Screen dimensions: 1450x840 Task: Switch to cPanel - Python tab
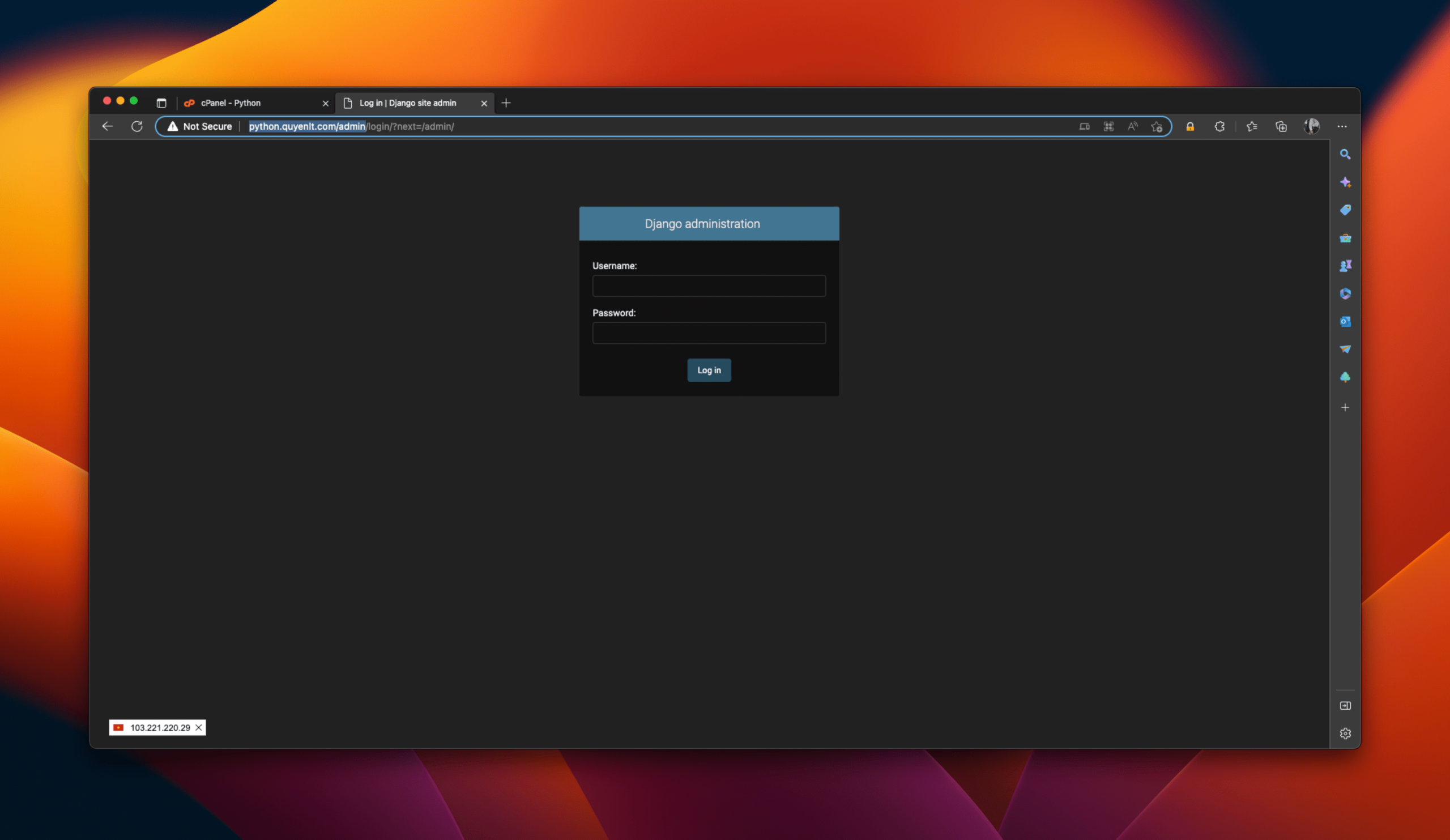click(x=253, y=103)
